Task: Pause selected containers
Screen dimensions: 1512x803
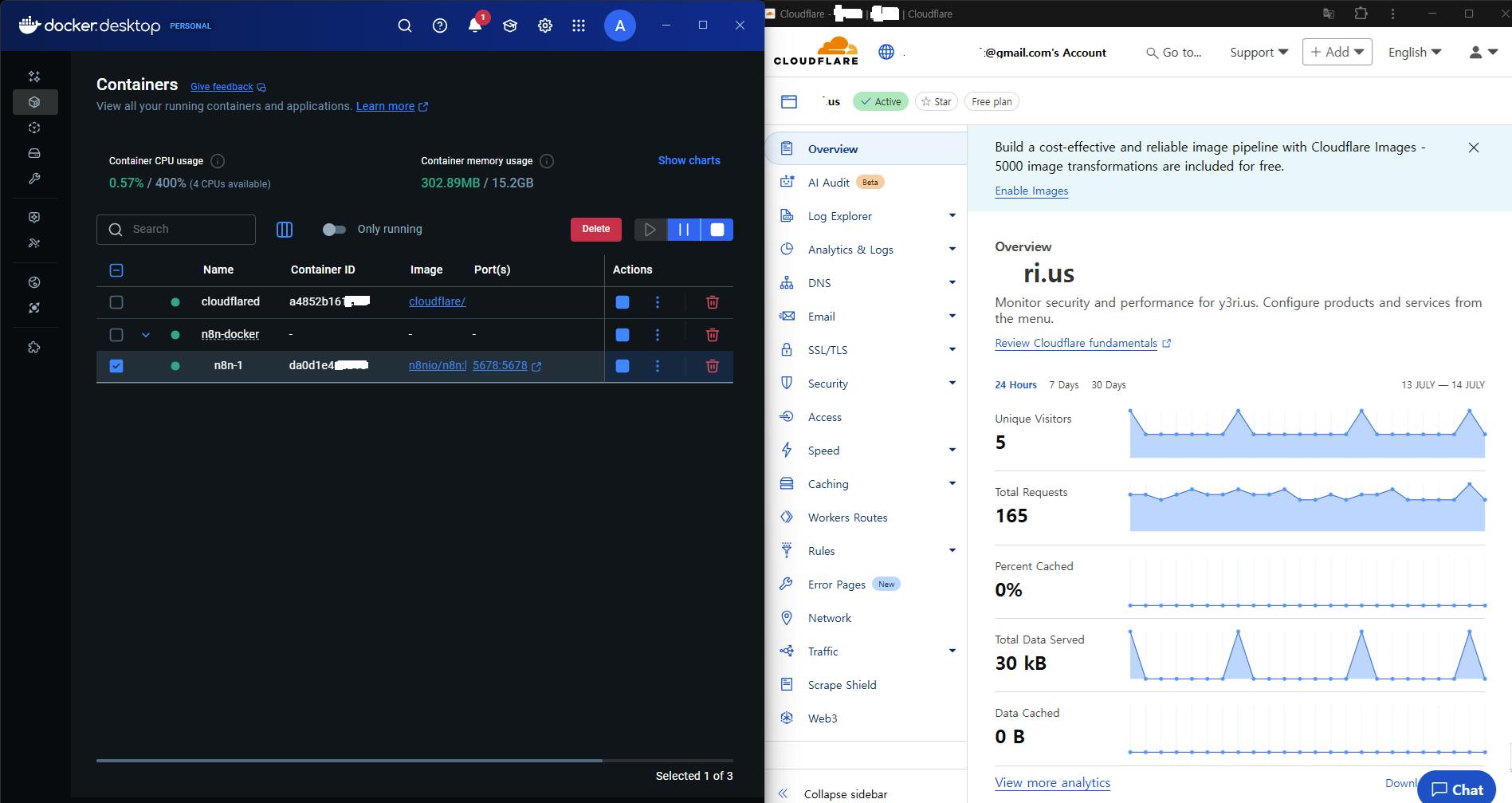Action: point(684,230)
